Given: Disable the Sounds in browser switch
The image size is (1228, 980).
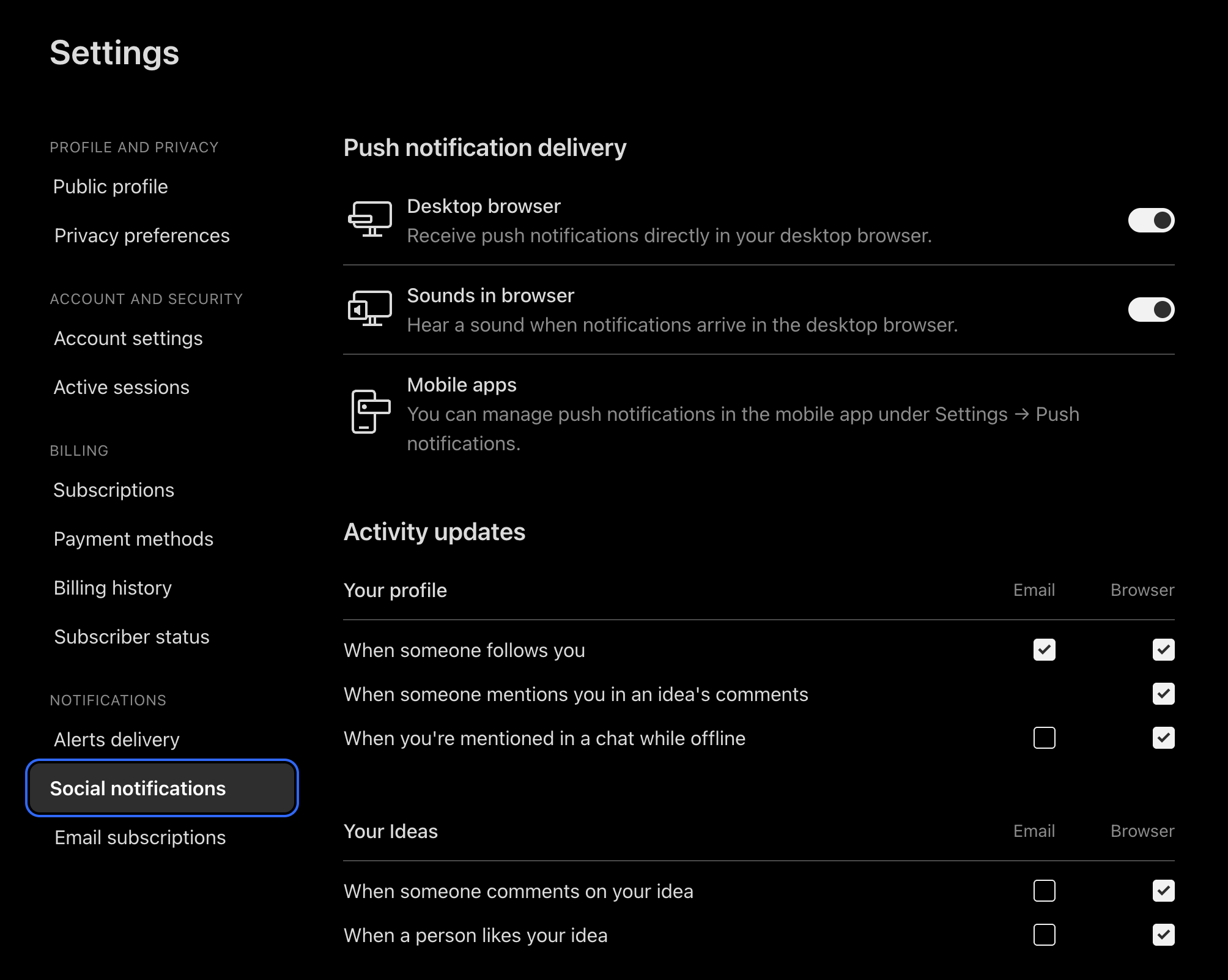Looking at the screenshot, I should [x=1151, y=310].
